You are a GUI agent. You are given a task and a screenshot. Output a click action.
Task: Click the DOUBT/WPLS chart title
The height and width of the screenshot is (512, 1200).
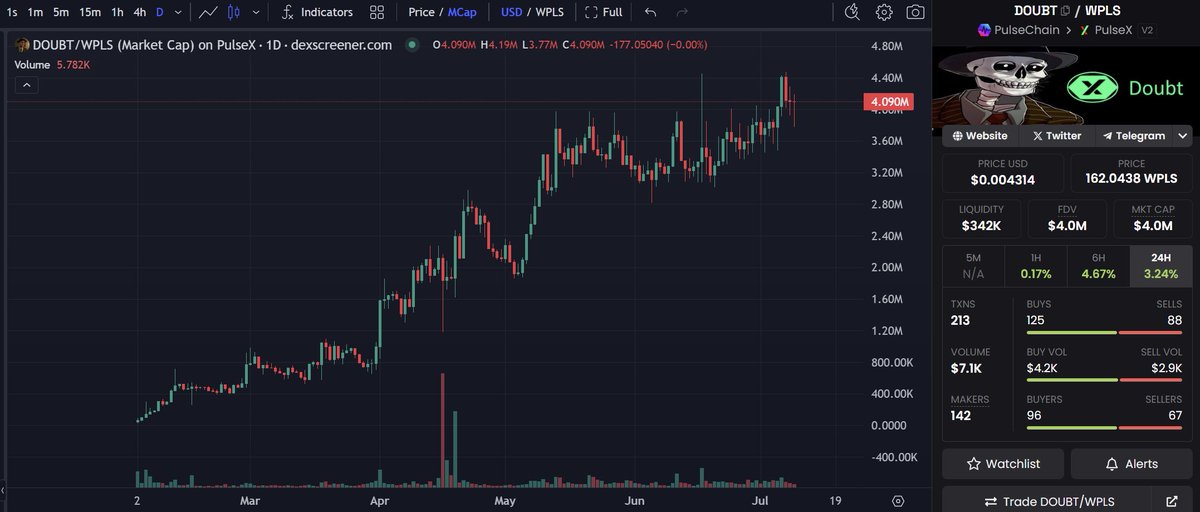[212, 45]
